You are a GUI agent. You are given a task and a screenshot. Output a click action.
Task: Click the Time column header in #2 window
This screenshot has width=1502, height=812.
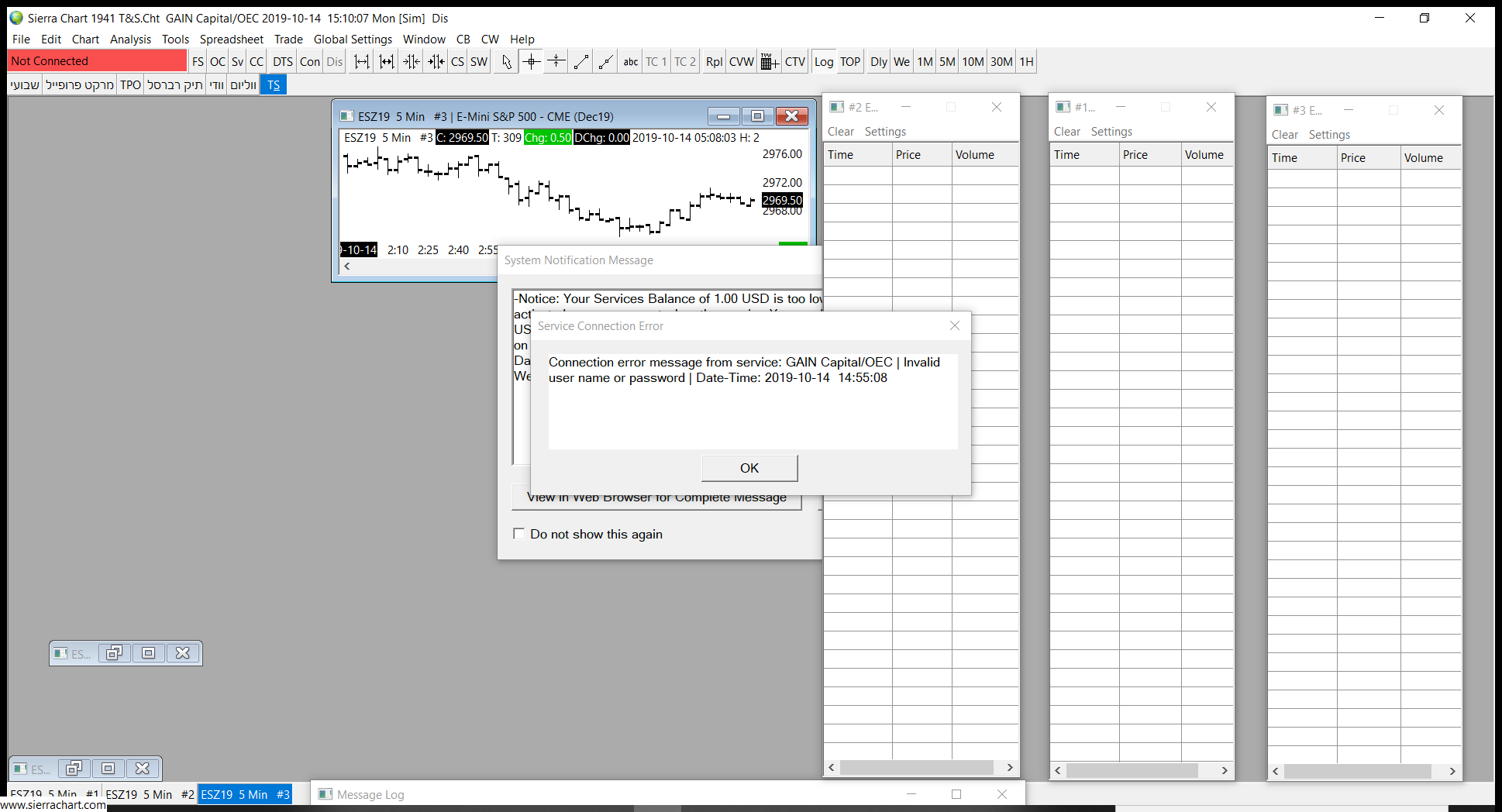858,155
